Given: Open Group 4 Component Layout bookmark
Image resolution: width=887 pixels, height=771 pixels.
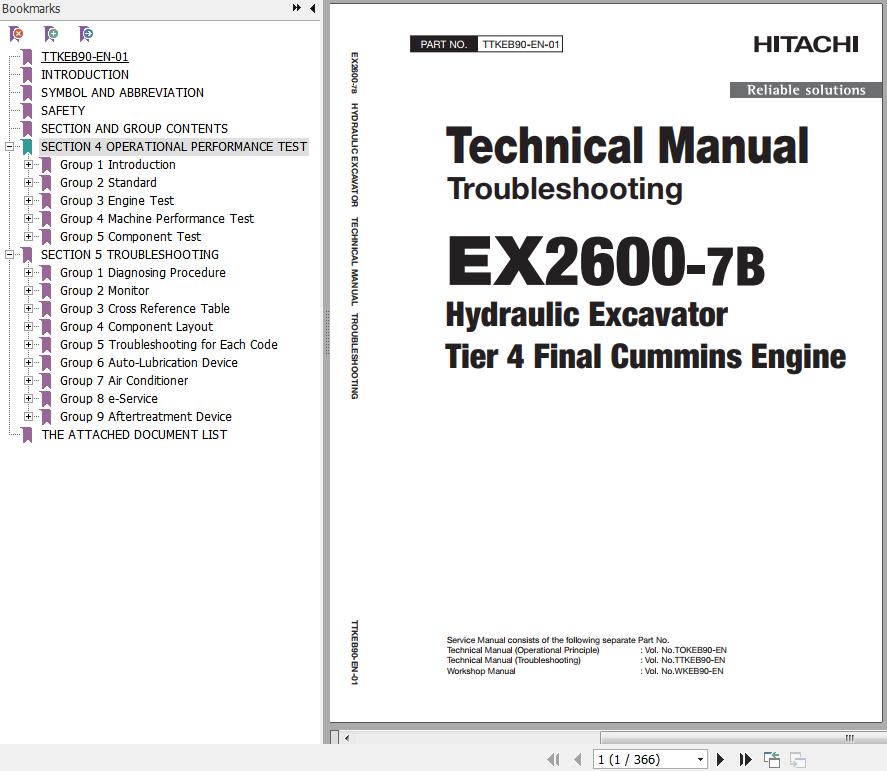Looking at the screenshot, I should [x=136, y=326].
